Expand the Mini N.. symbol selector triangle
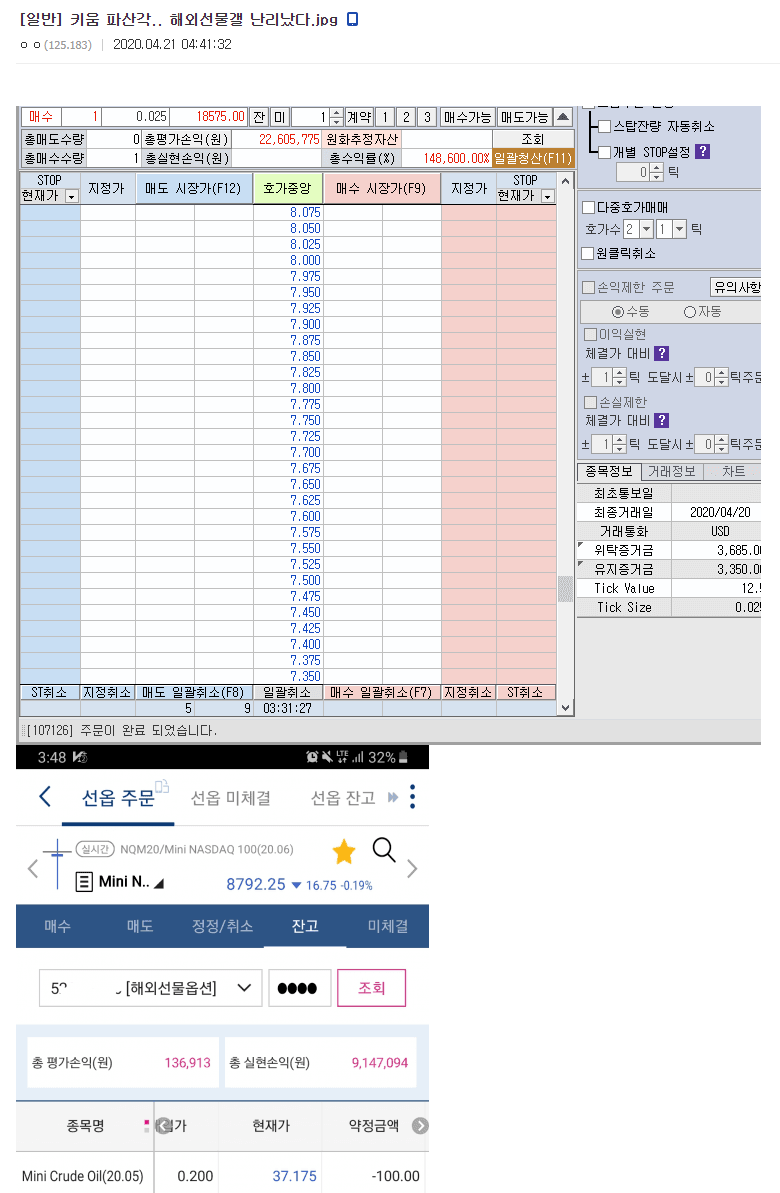The image size is (780, 1193). pos(159,883)
